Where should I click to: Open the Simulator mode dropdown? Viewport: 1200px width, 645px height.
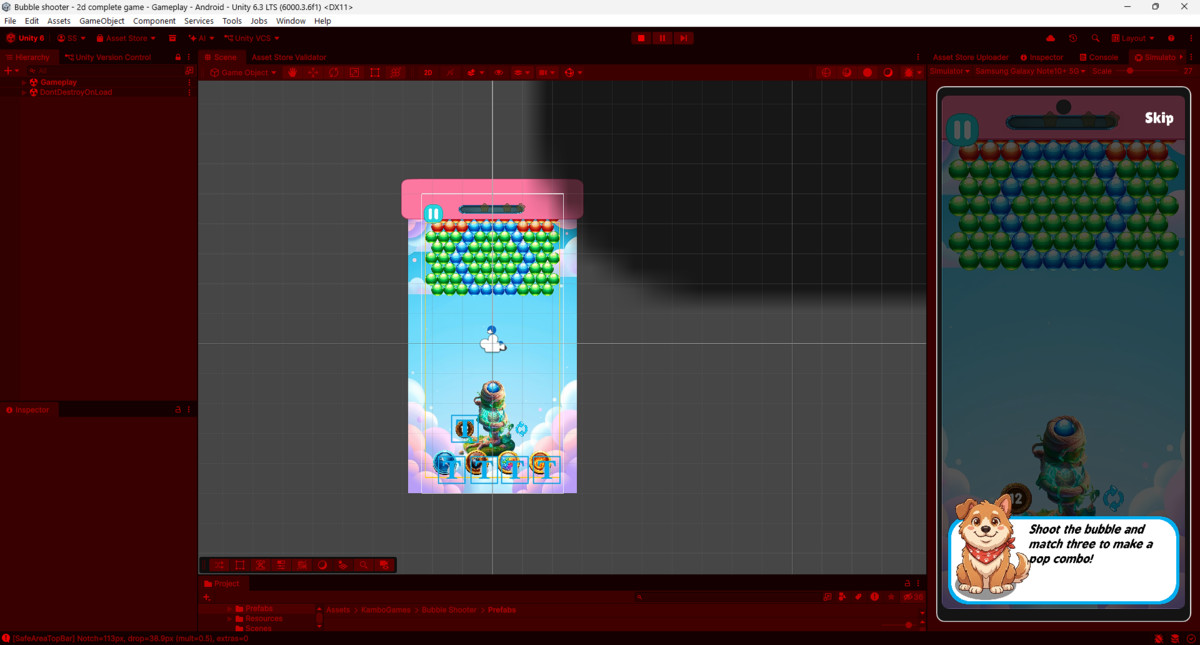(949, 71)
